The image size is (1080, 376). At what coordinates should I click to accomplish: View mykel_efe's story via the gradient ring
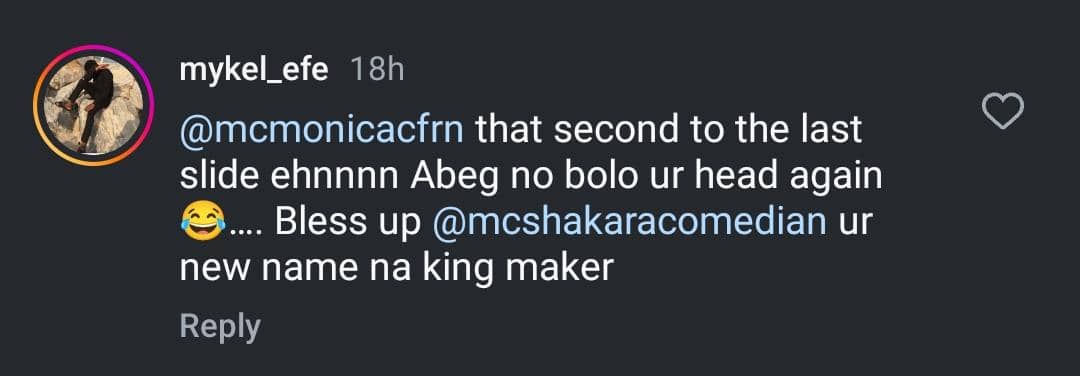[x=94, y=105]
